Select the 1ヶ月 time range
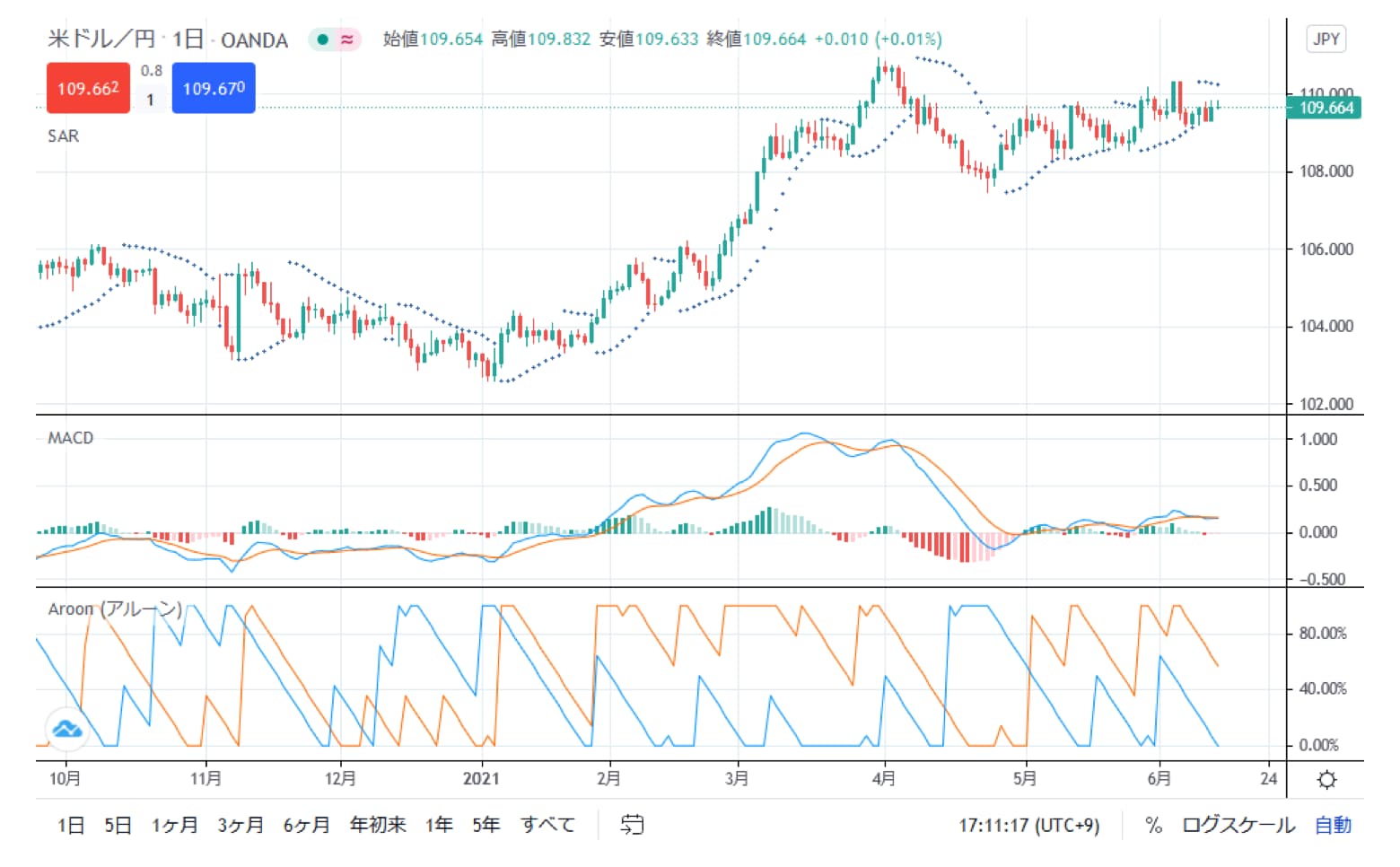The width and height of the screenshot is (1400, 867). coord(174,825)
